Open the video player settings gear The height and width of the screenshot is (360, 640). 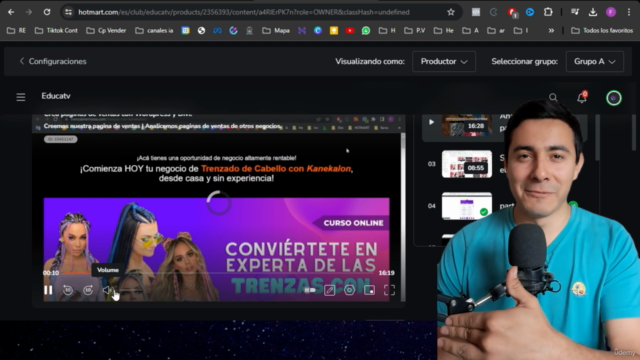click(x=349, y=290)
